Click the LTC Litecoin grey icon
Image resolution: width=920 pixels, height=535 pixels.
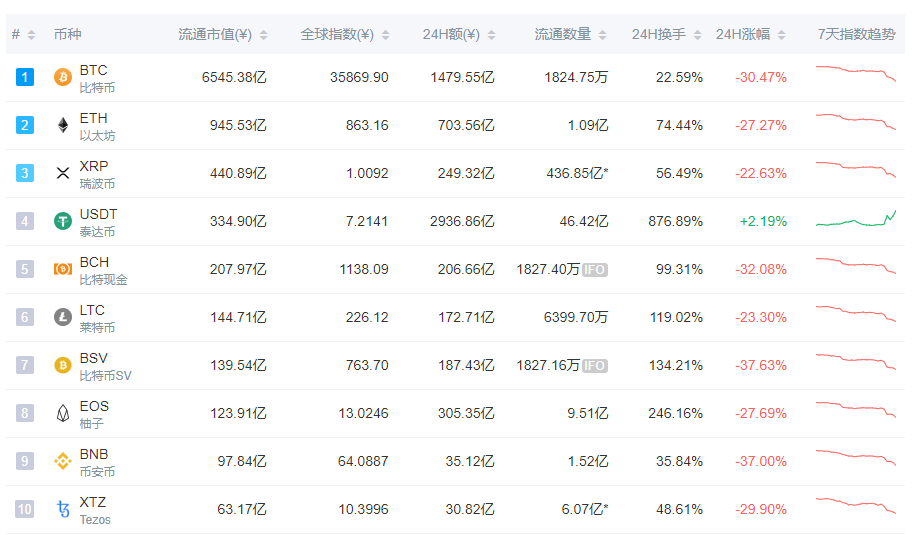(63, 317)
